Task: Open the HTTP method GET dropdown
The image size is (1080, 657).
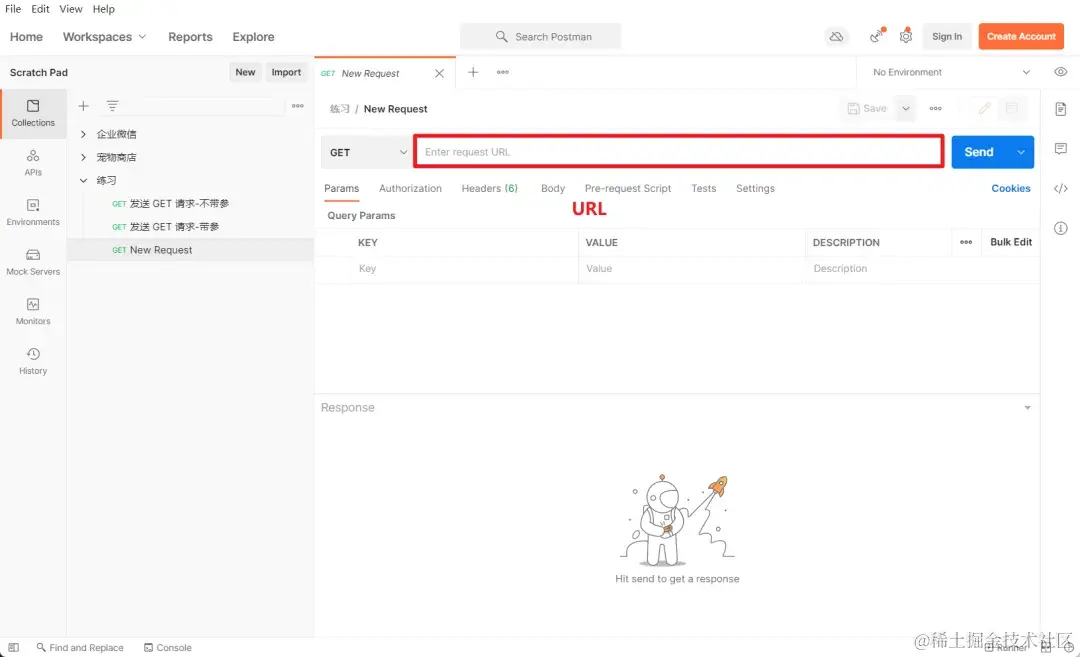Action: (x=367, y=152)
